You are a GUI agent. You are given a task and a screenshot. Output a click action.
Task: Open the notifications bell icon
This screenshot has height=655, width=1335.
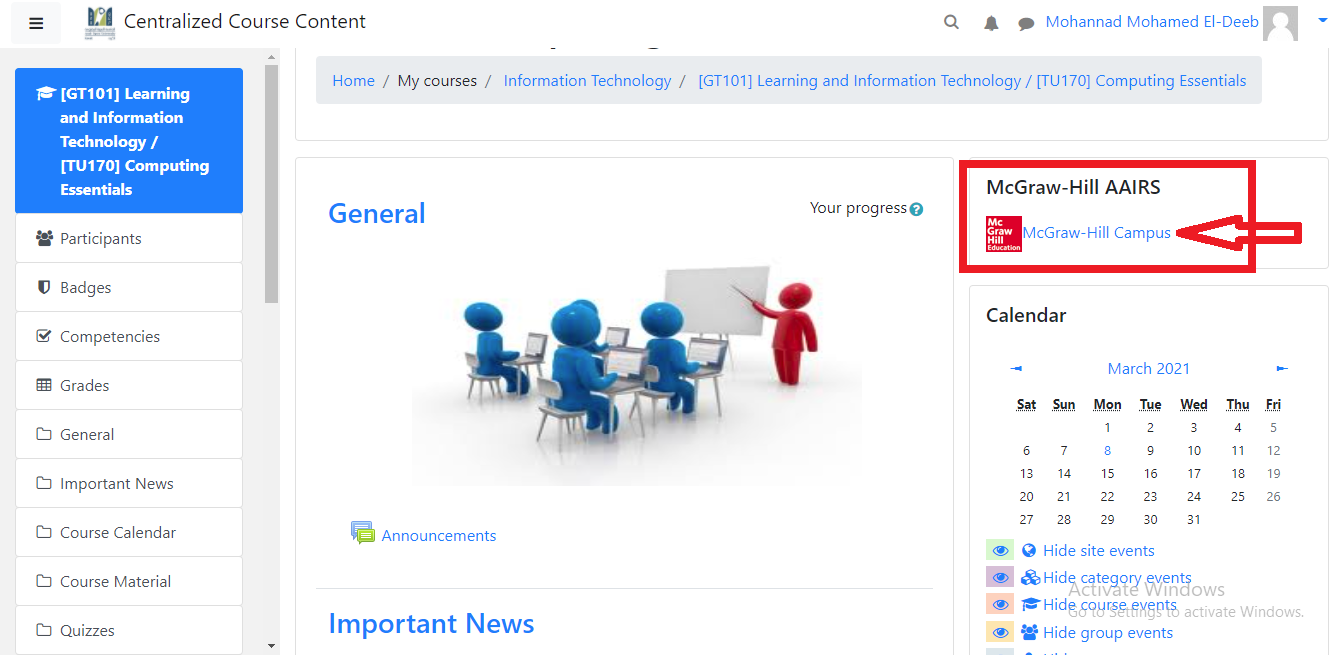tap(991, 23)
